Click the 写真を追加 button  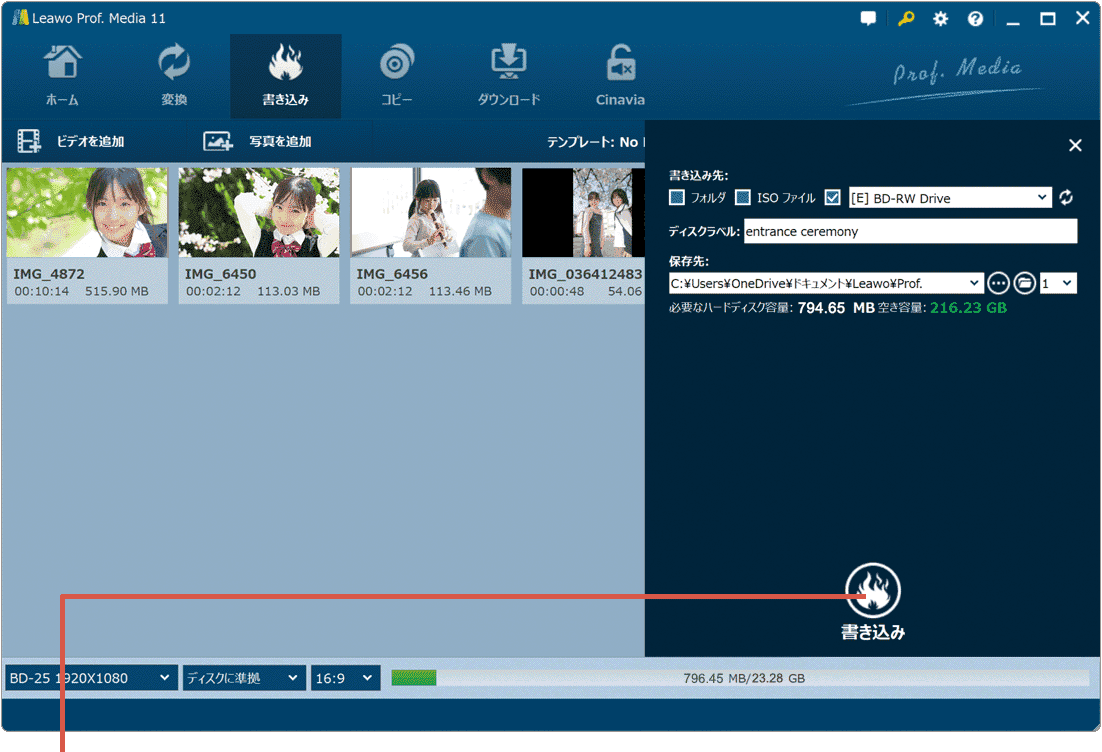[x=258, y=142]
